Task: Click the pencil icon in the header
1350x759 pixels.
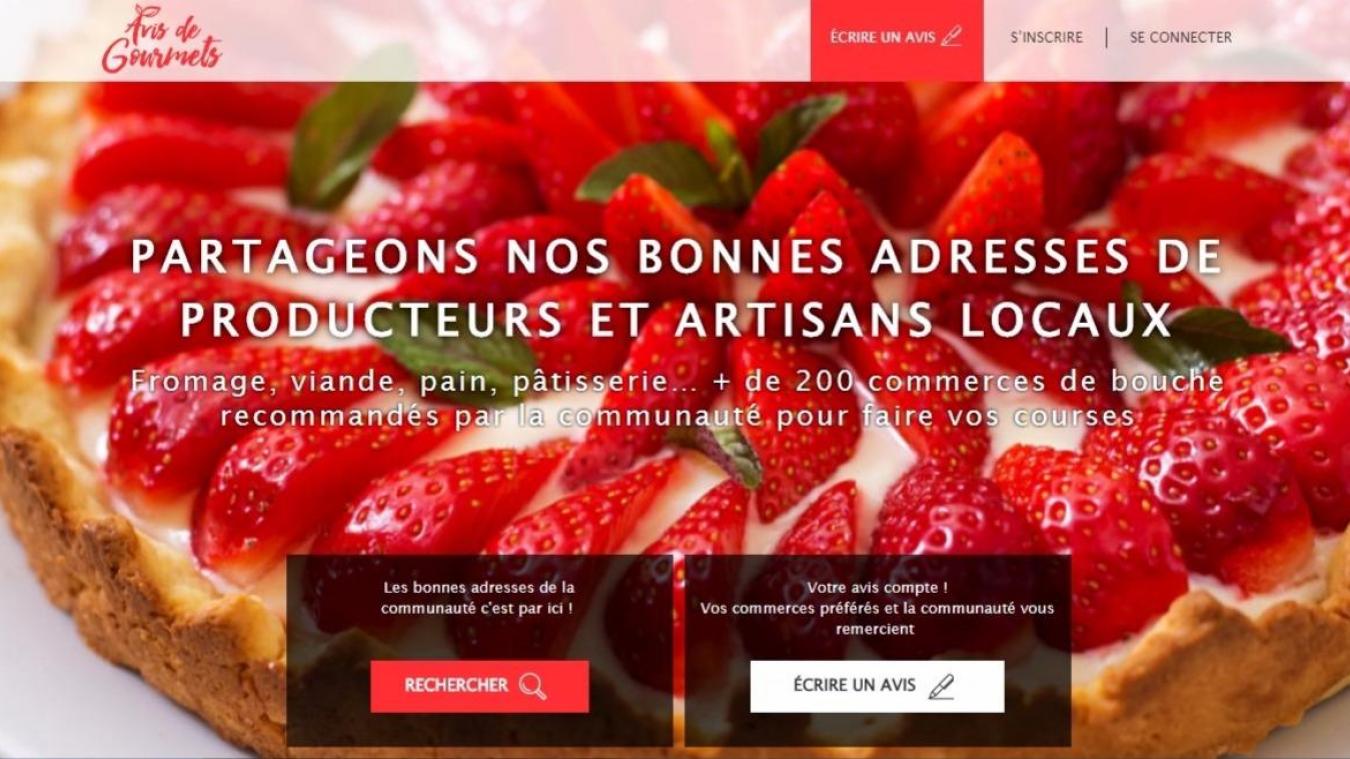Action: pyautogui.click(x=951, y=37)
